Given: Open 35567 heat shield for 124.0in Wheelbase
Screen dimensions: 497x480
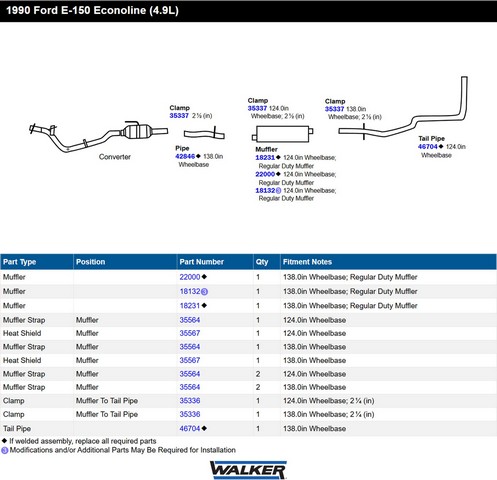Looking at the screenshot, I should click(x=190, y=333).
